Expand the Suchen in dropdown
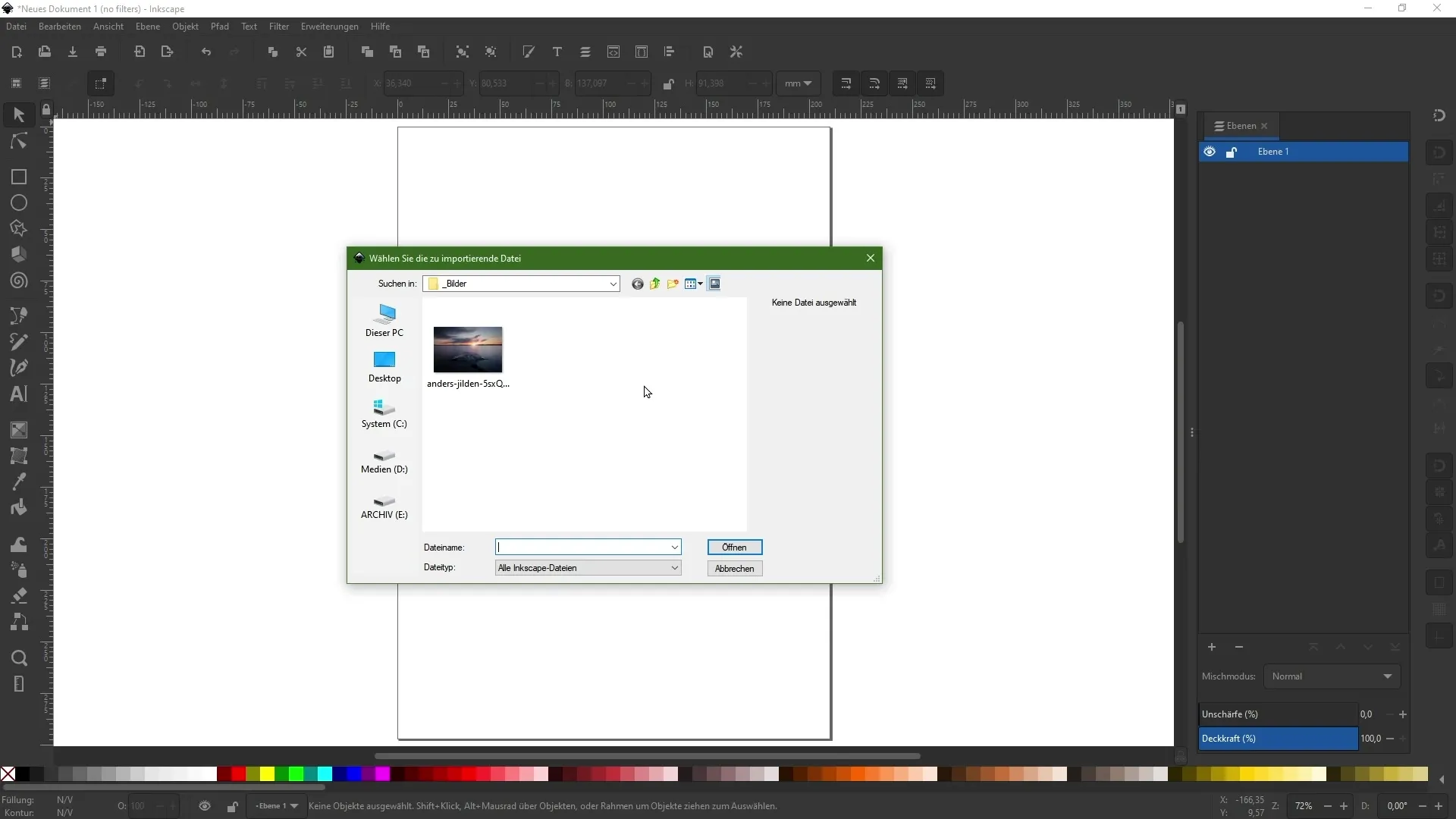1456x819 pixels. 612,283
